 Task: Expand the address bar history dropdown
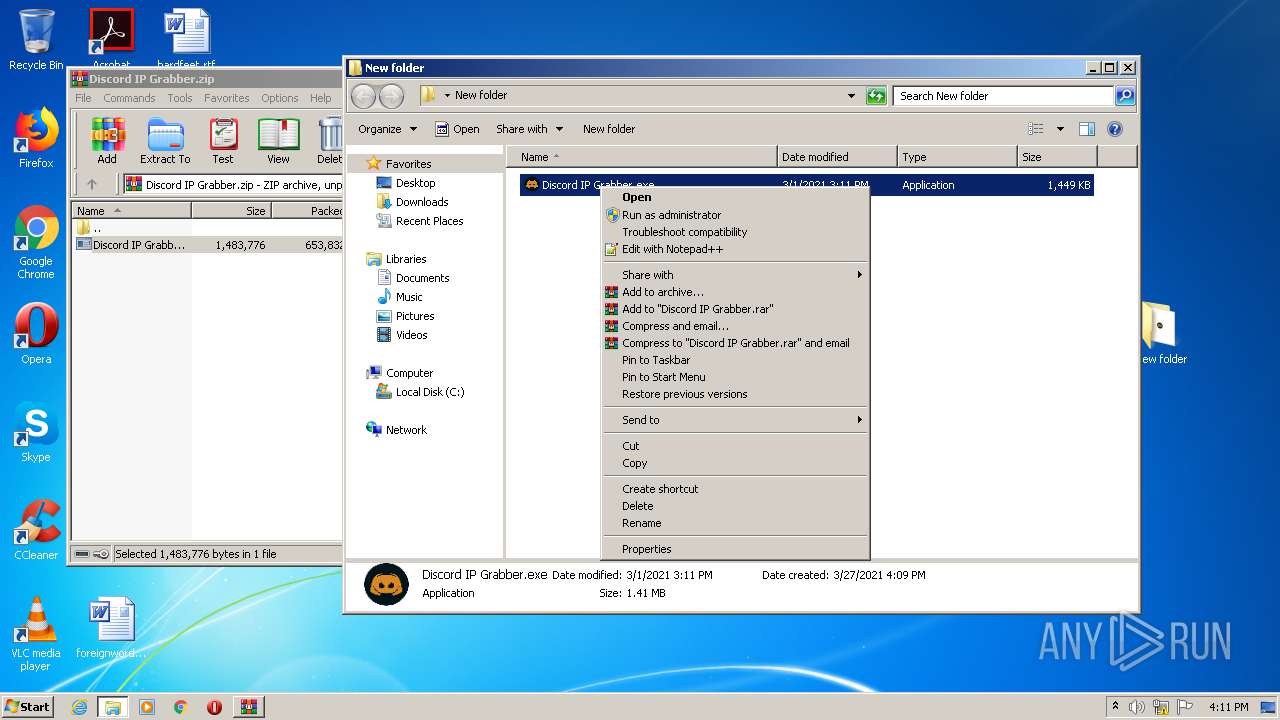tap(851, 96)
